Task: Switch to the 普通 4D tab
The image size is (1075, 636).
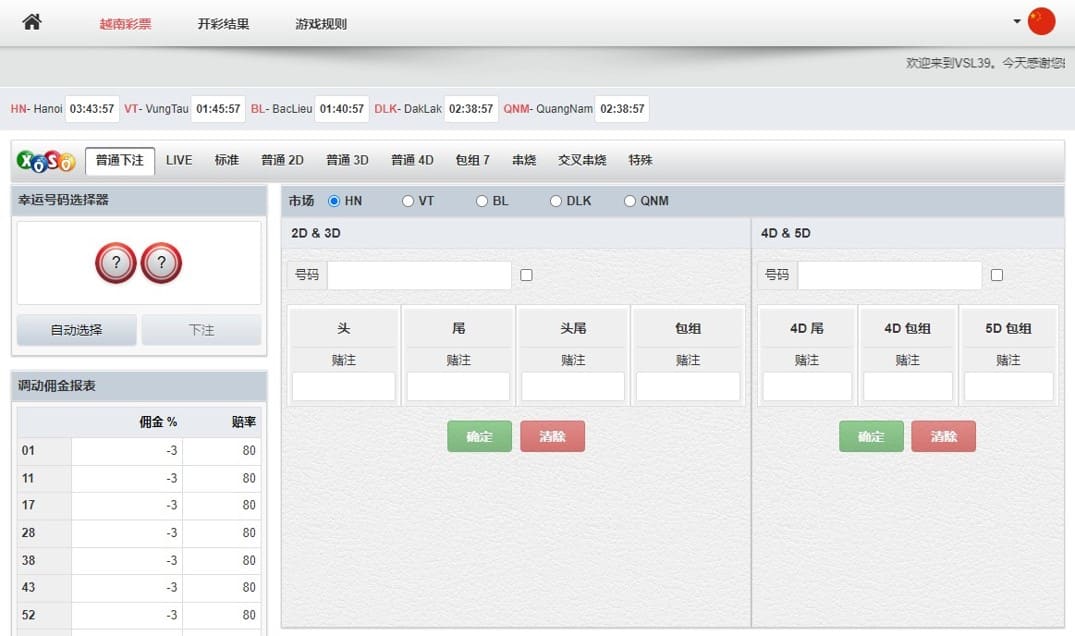Action: tap(413, 160)
